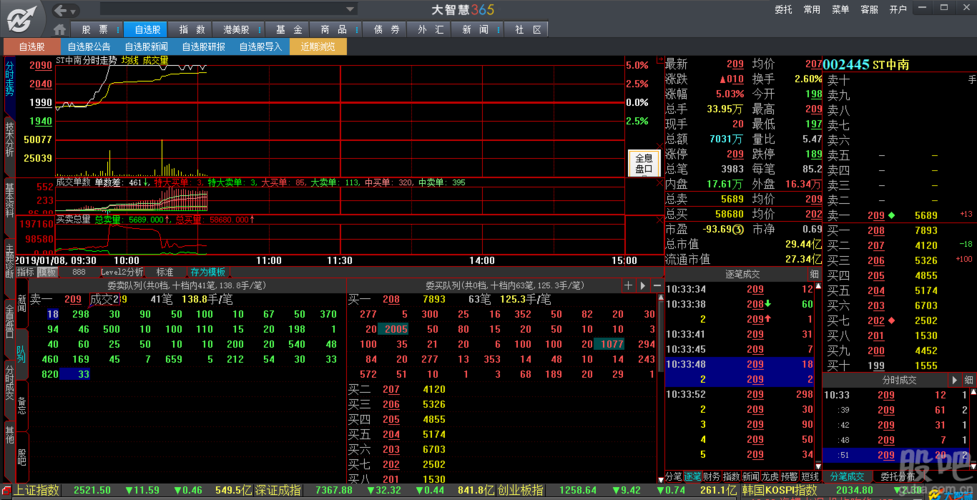Click the 创业板指 status bar entry
Image resolution: width=977 pixels, height=500 pixels.
click(x=520, y=490)
